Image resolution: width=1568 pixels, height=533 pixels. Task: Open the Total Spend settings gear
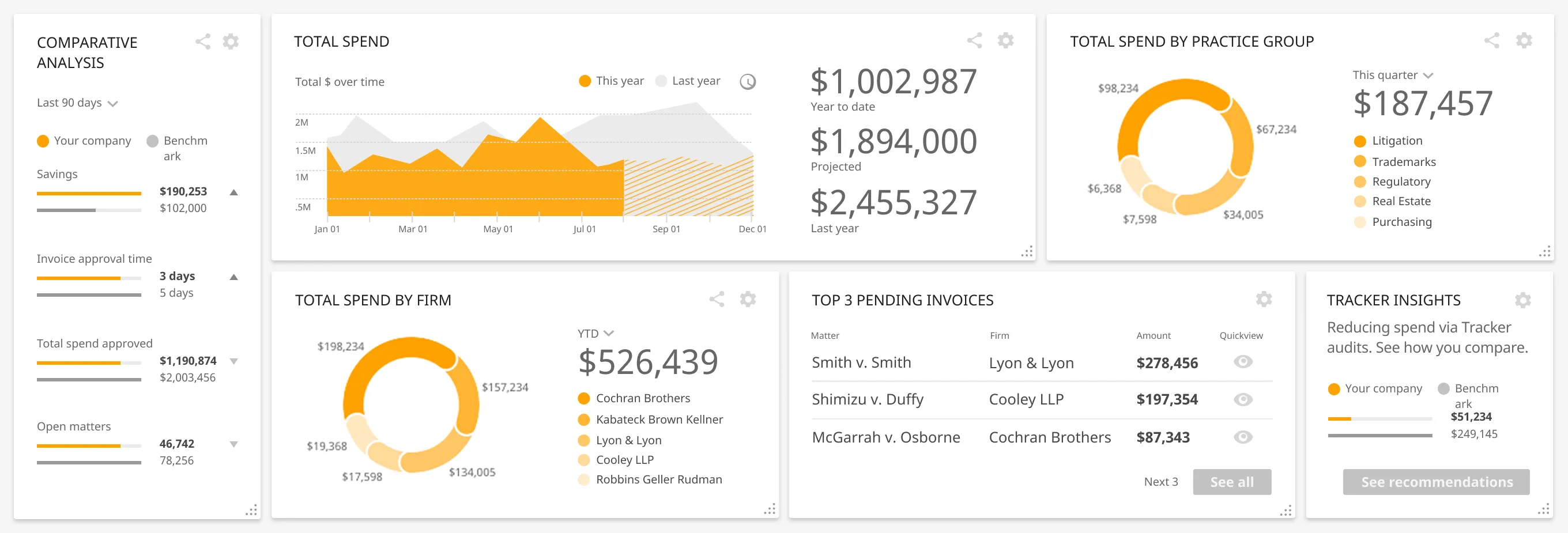(x=1004, y=41)
